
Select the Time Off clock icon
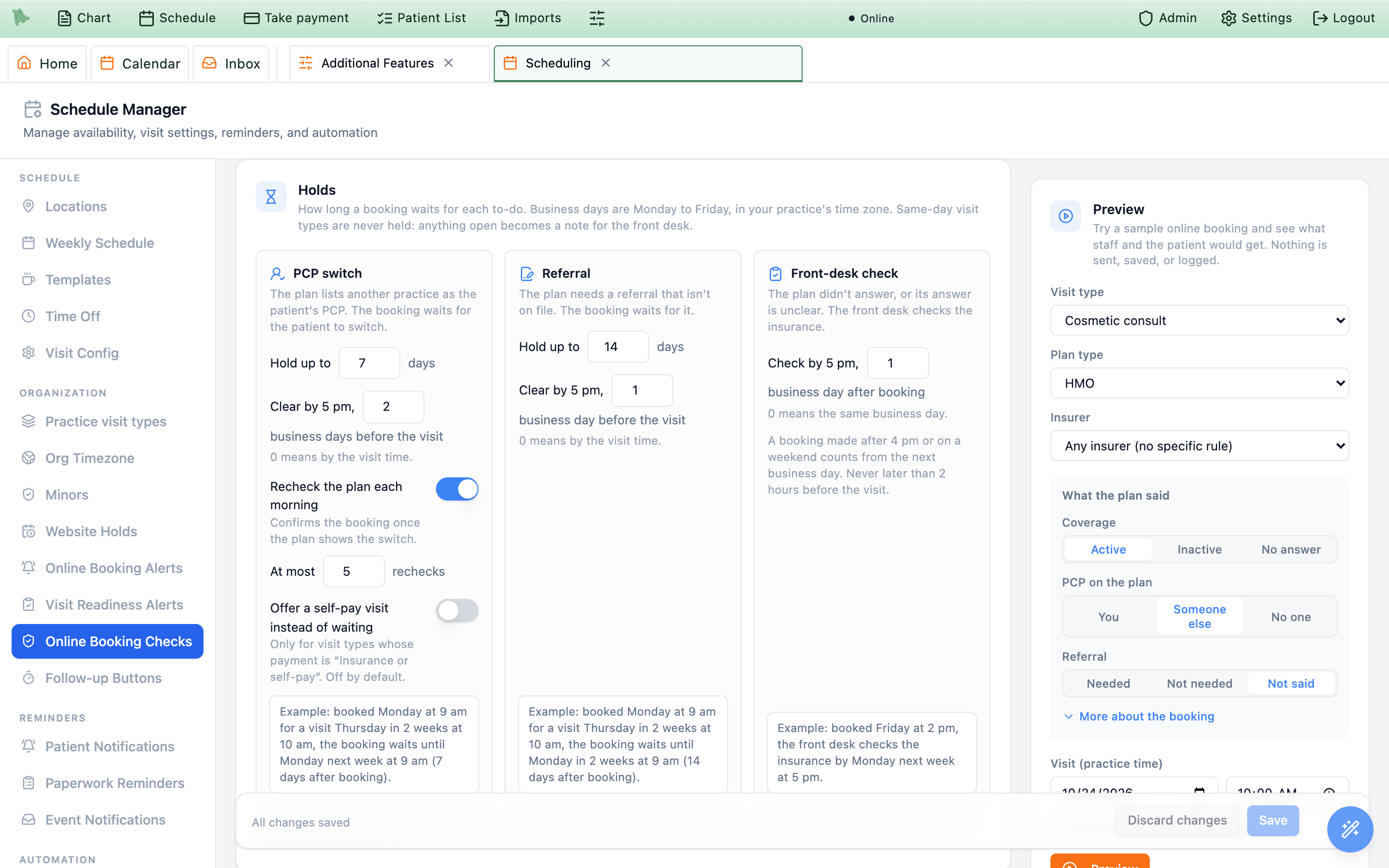click(28, 316)
